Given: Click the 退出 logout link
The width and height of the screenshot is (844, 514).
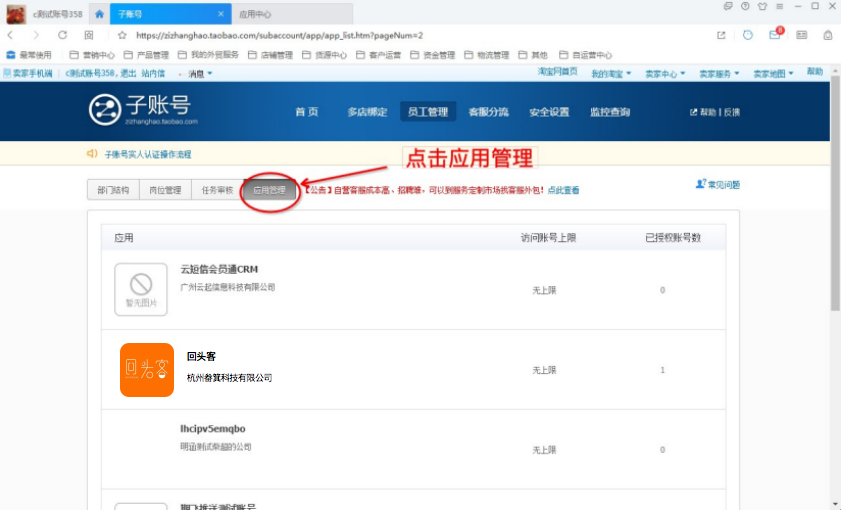Looking at the screenshot, I should click(x=128, y=73).
